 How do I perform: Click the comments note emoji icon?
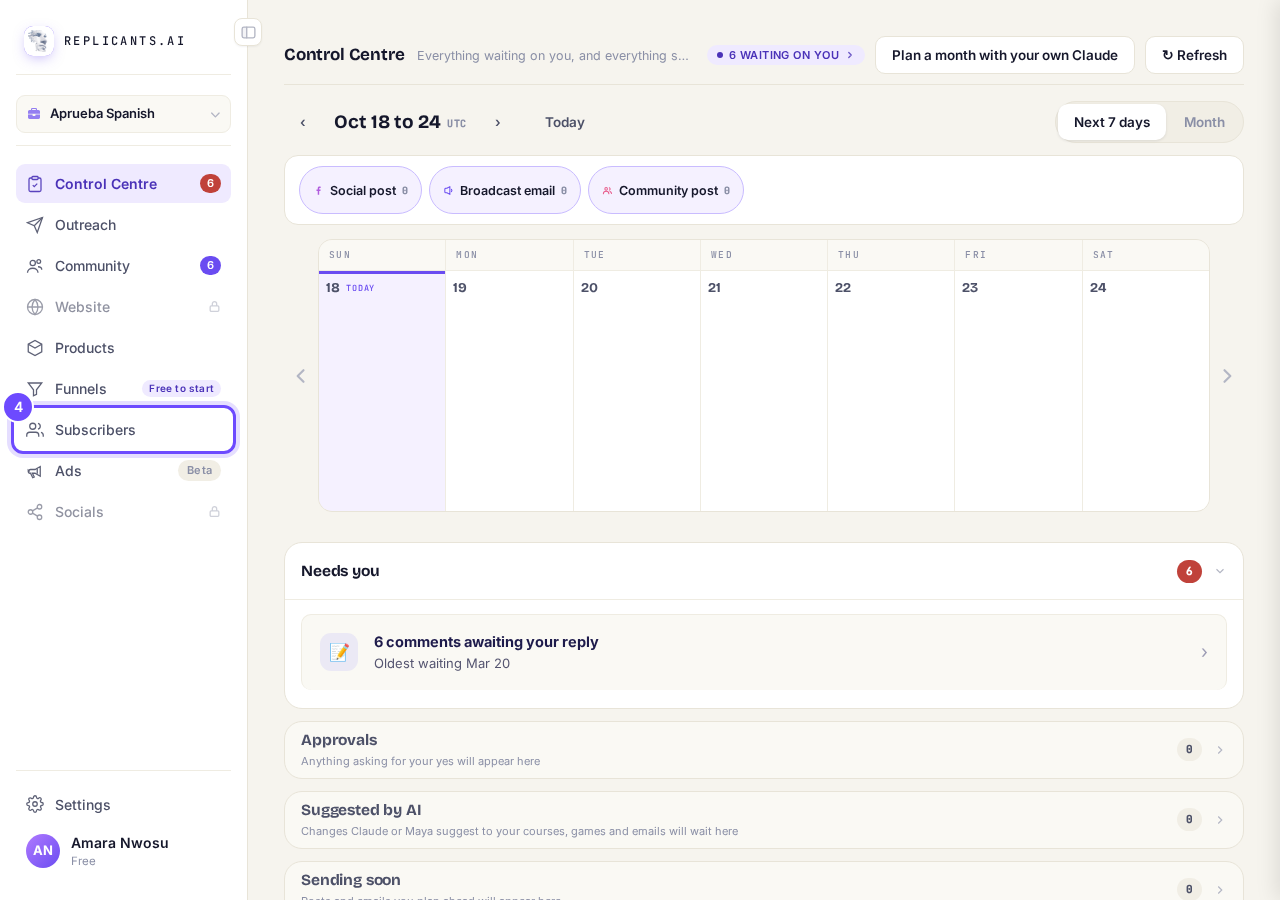(339, 652)
